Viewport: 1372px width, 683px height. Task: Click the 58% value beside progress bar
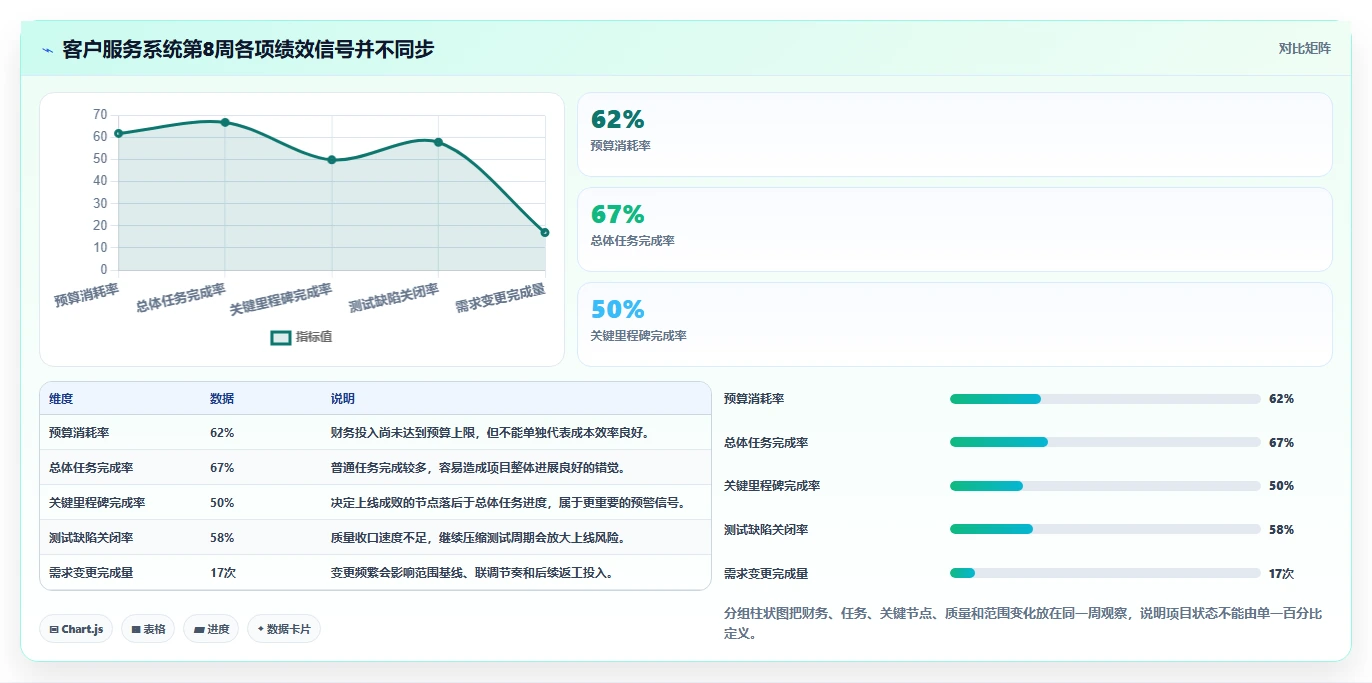(1281, 529)
